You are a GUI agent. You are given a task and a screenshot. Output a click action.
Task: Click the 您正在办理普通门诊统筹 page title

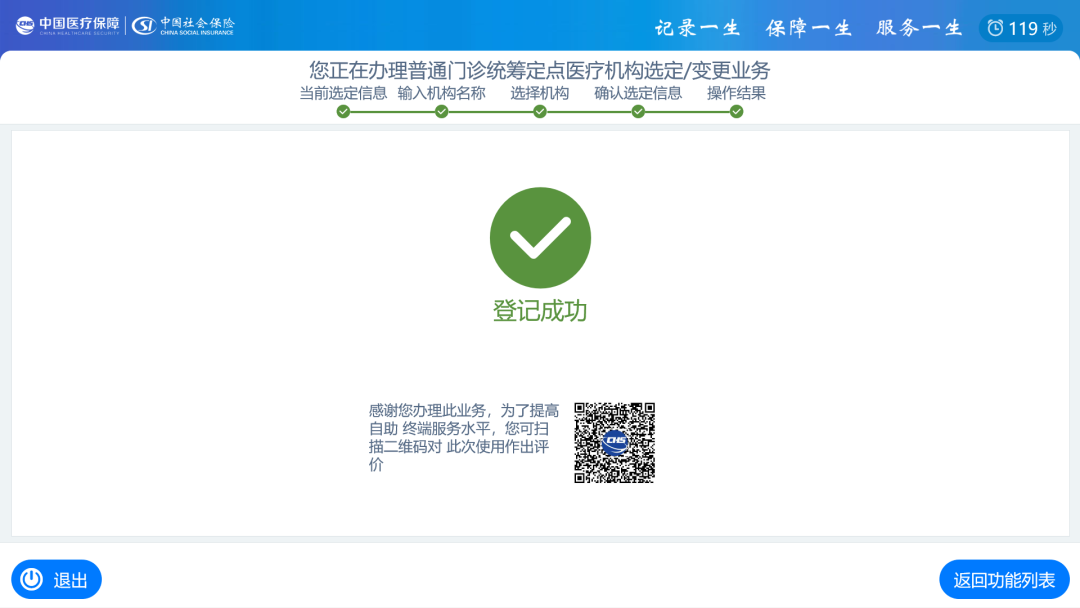539,70
